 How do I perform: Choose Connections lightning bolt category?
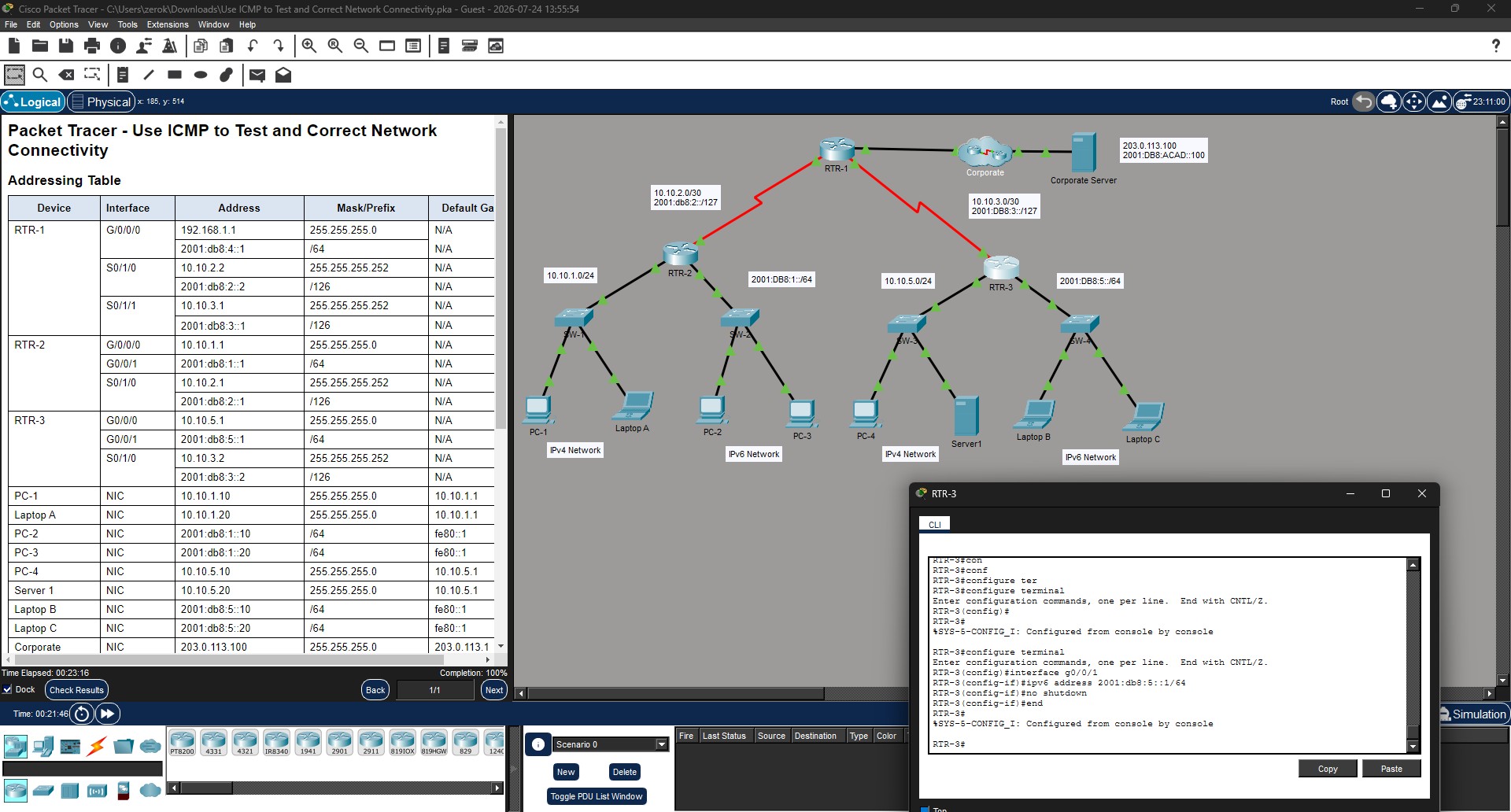tap(97, 746)
